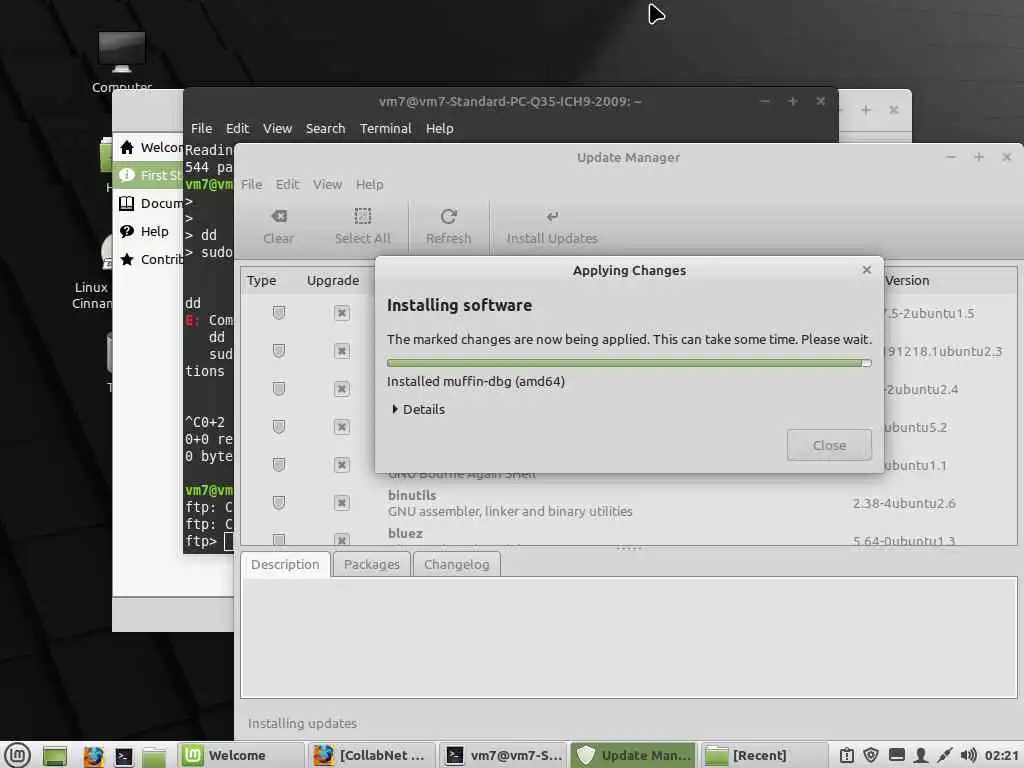The height and width of the screenshot is (768, 1024).
Task: Click the show desktop icon in the panel
Action: click(x=55, y=756)
